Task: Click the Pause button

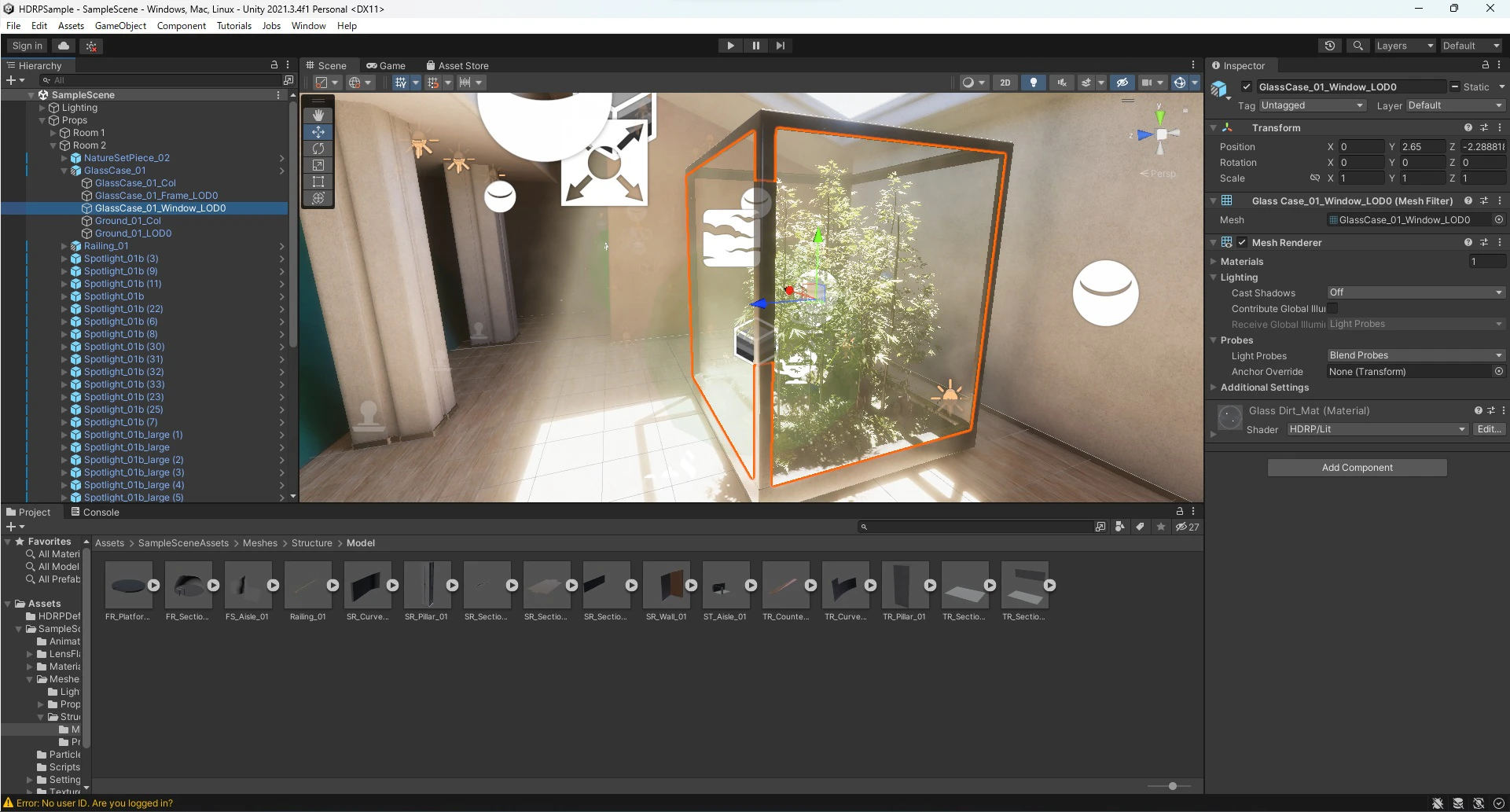Action: coord(755,46)
